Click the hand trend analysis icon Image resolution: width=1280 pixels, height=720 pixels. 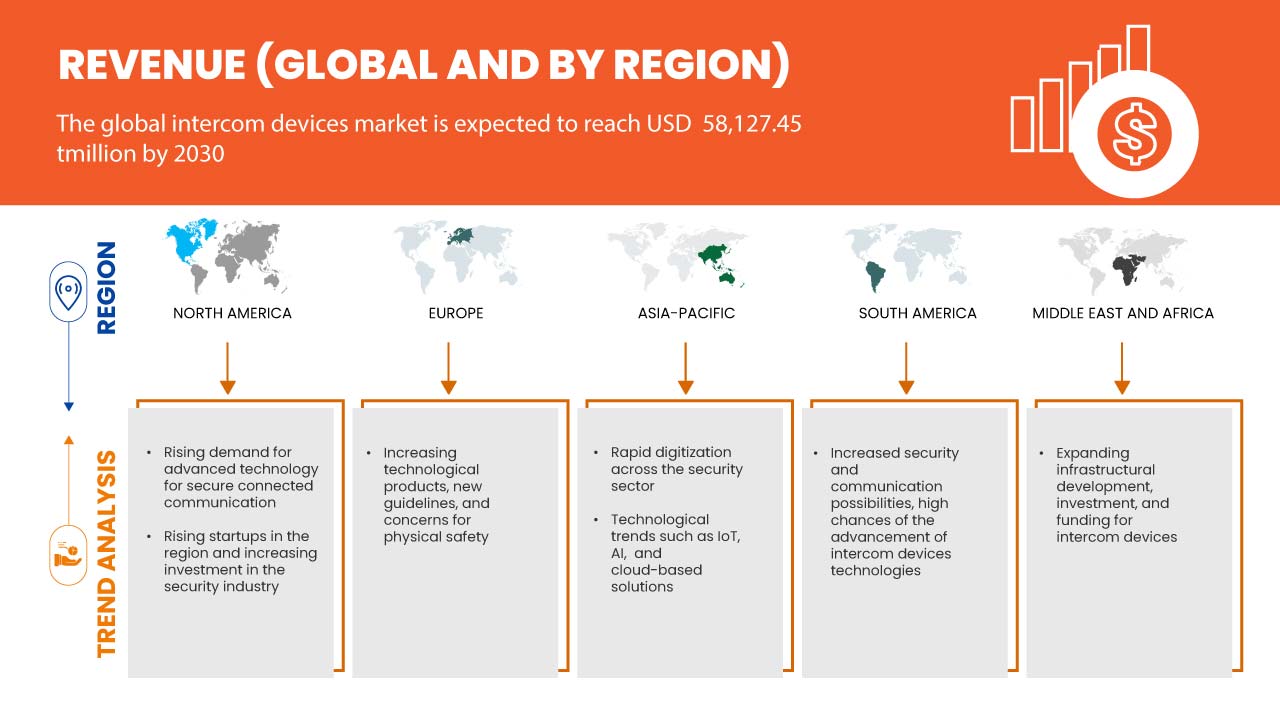click(x=68, y=554)
